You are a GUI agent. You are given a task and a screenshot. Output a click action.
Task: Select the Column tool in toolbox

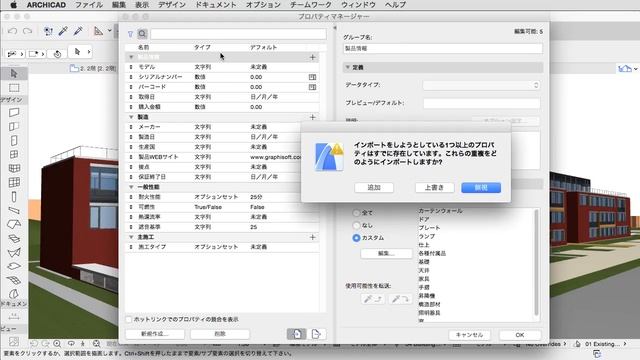pyautogui.click(x=14, y=197)
